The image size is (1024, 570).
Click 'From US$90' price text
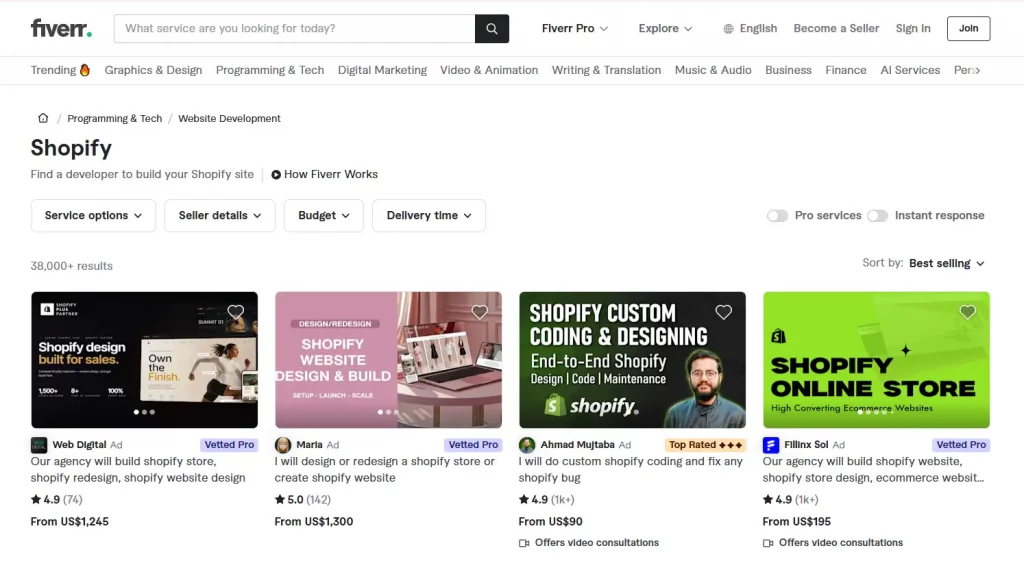551,522
